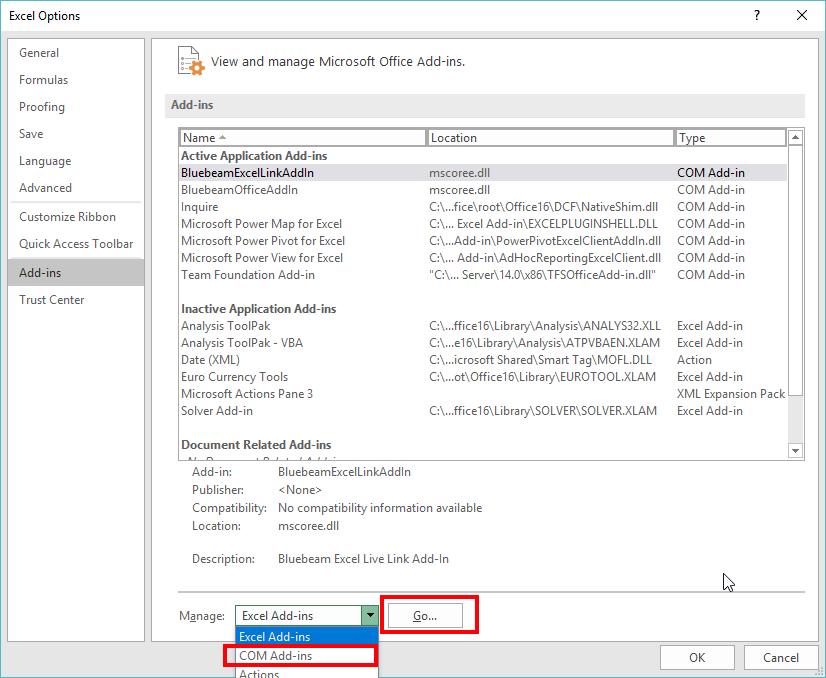Image resolution: width=826 pixels, height=678 pixels.
Task: Click the EUROTOOL.XLAM location cell
Action: pos(543,377)
